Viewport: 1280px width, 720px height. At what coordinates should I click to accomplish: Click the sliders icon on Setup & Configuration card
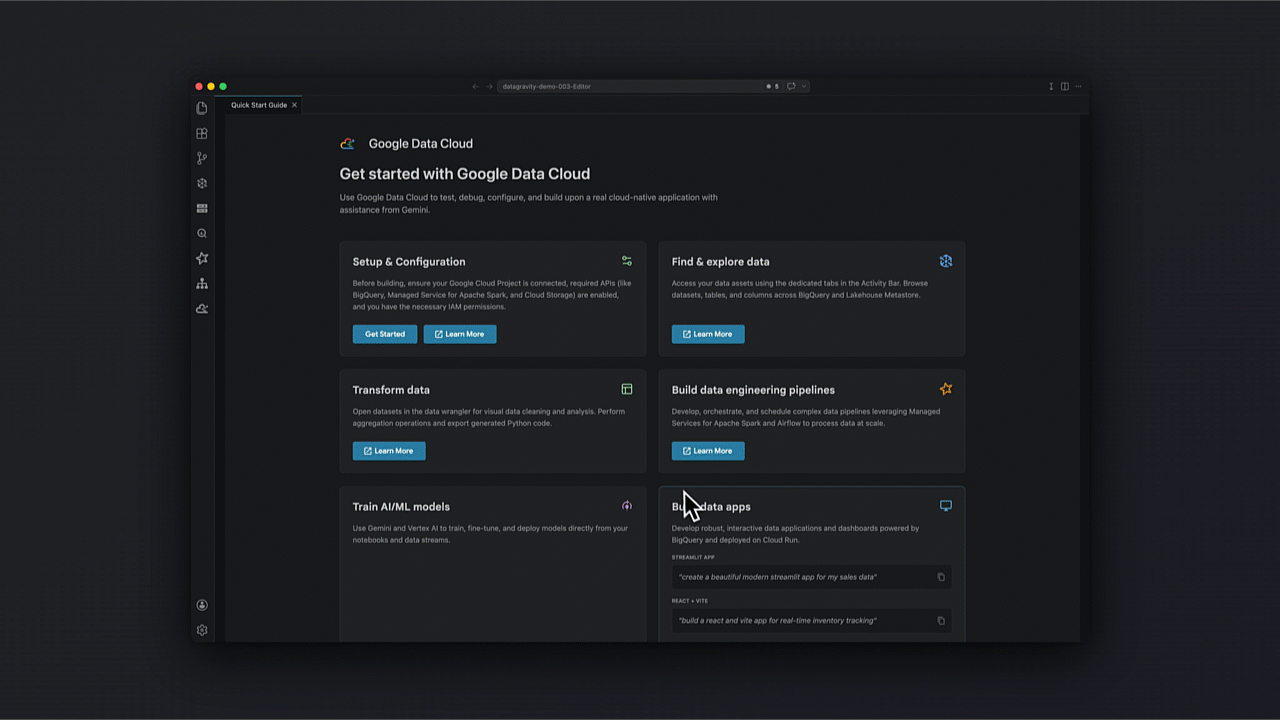click(x=627, y=261)
